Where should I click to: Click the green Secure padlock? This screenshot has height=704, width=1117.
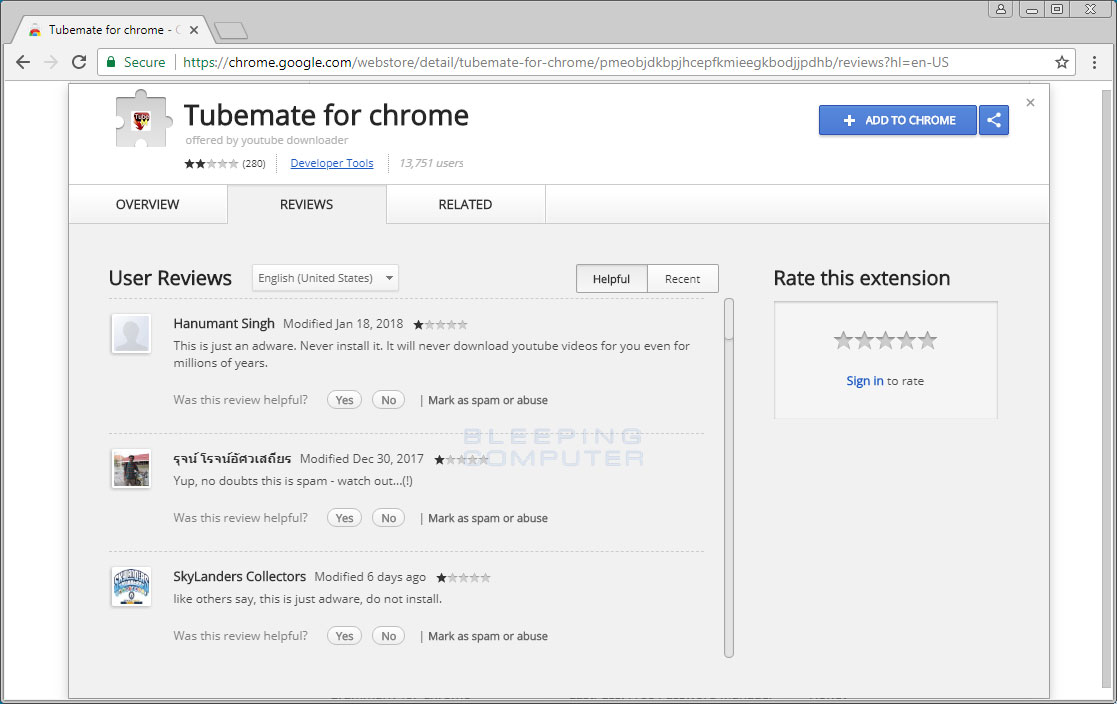coord(111,62)
